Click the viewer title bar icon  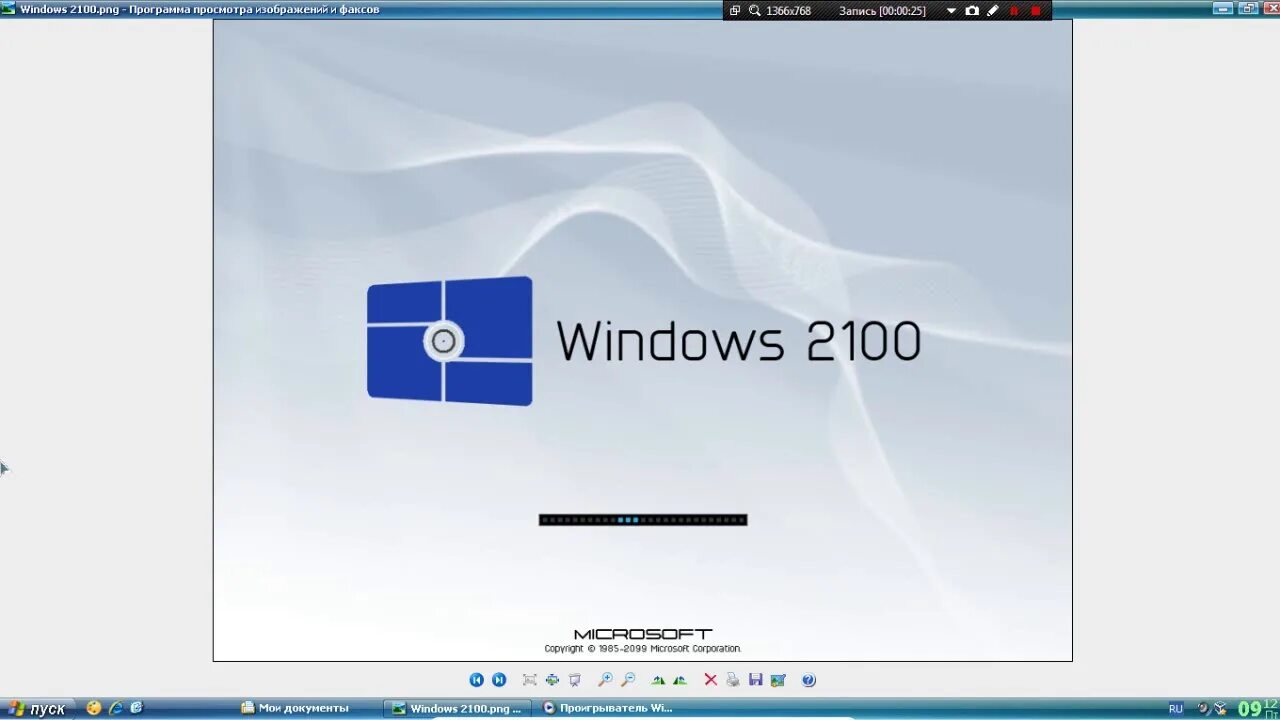pyautogui.click(x=8, y=9)
